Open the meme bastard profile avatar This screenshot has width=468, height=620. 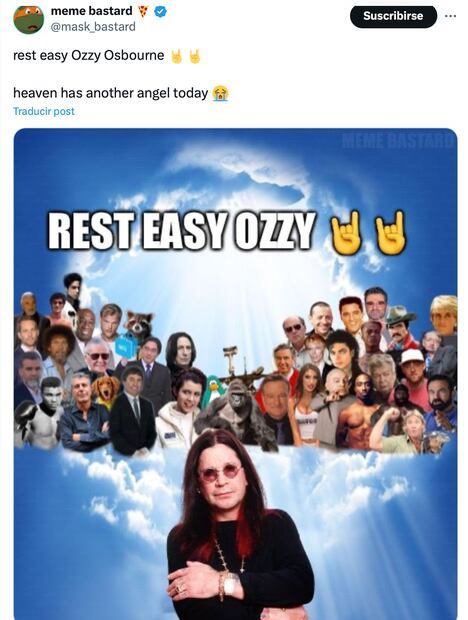(x=28, y=19)
